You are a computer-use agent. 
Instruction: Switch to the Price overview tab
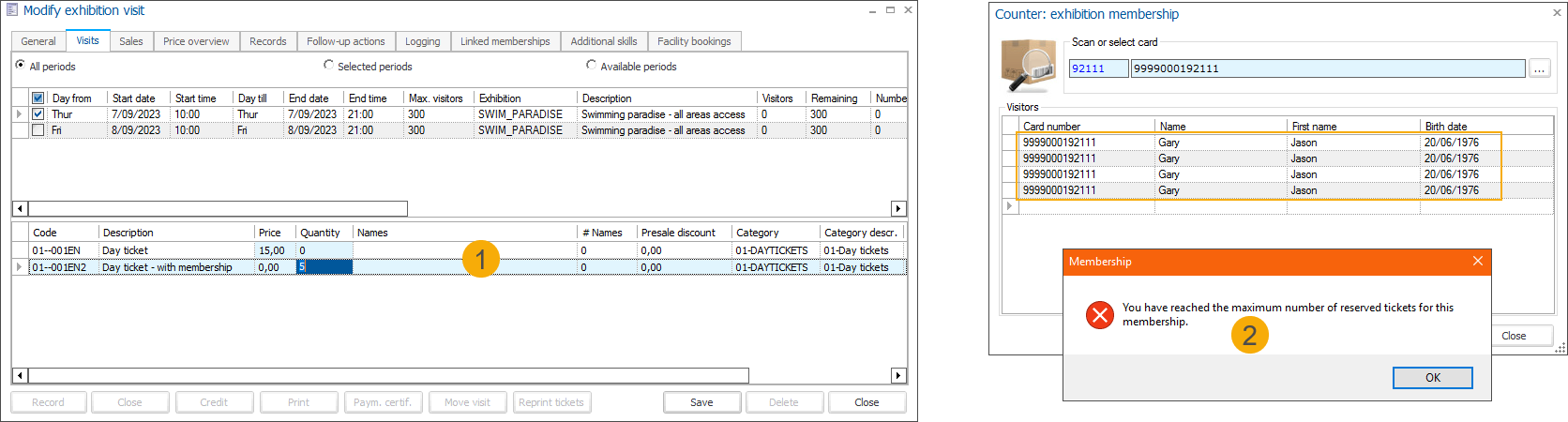195,41
